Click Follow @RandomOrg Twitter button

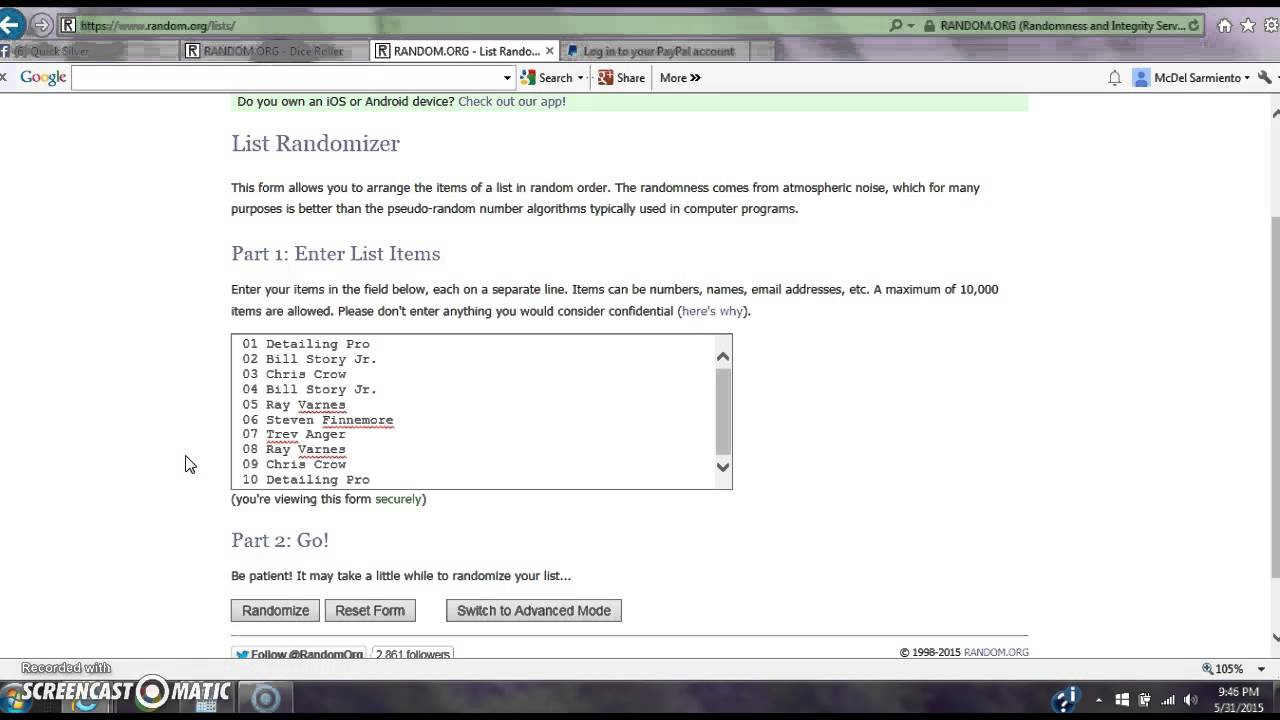coord(298,654)
